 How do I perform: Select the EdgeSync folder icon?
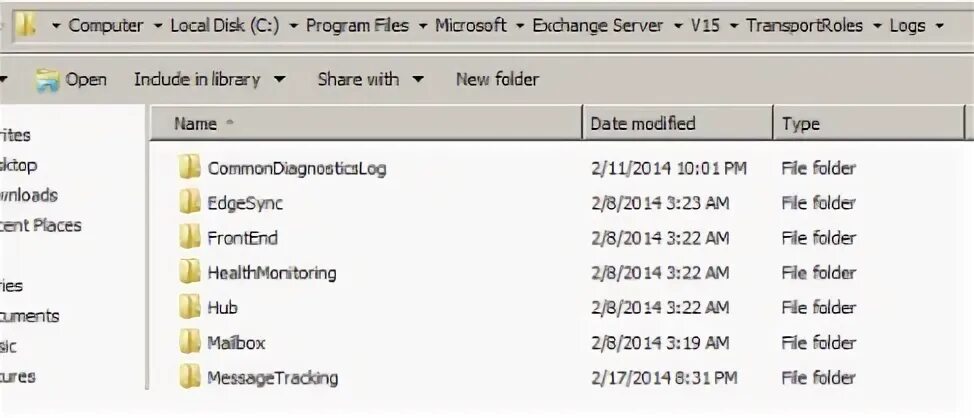[190, 203]
